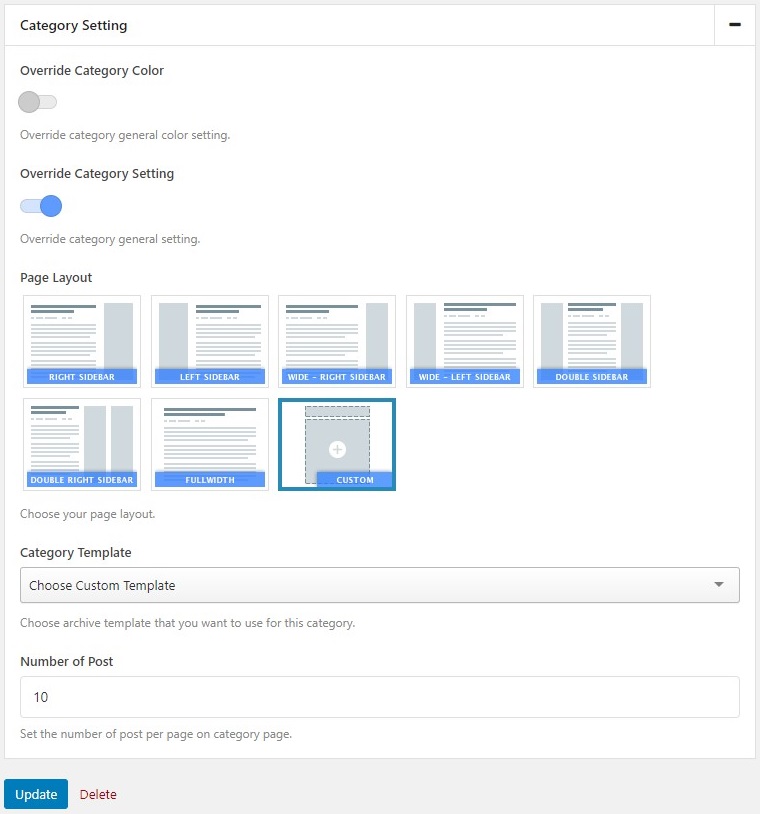Select the Fullwidth page layout
Screen dimensions: 760x814
tap(210, 444)
